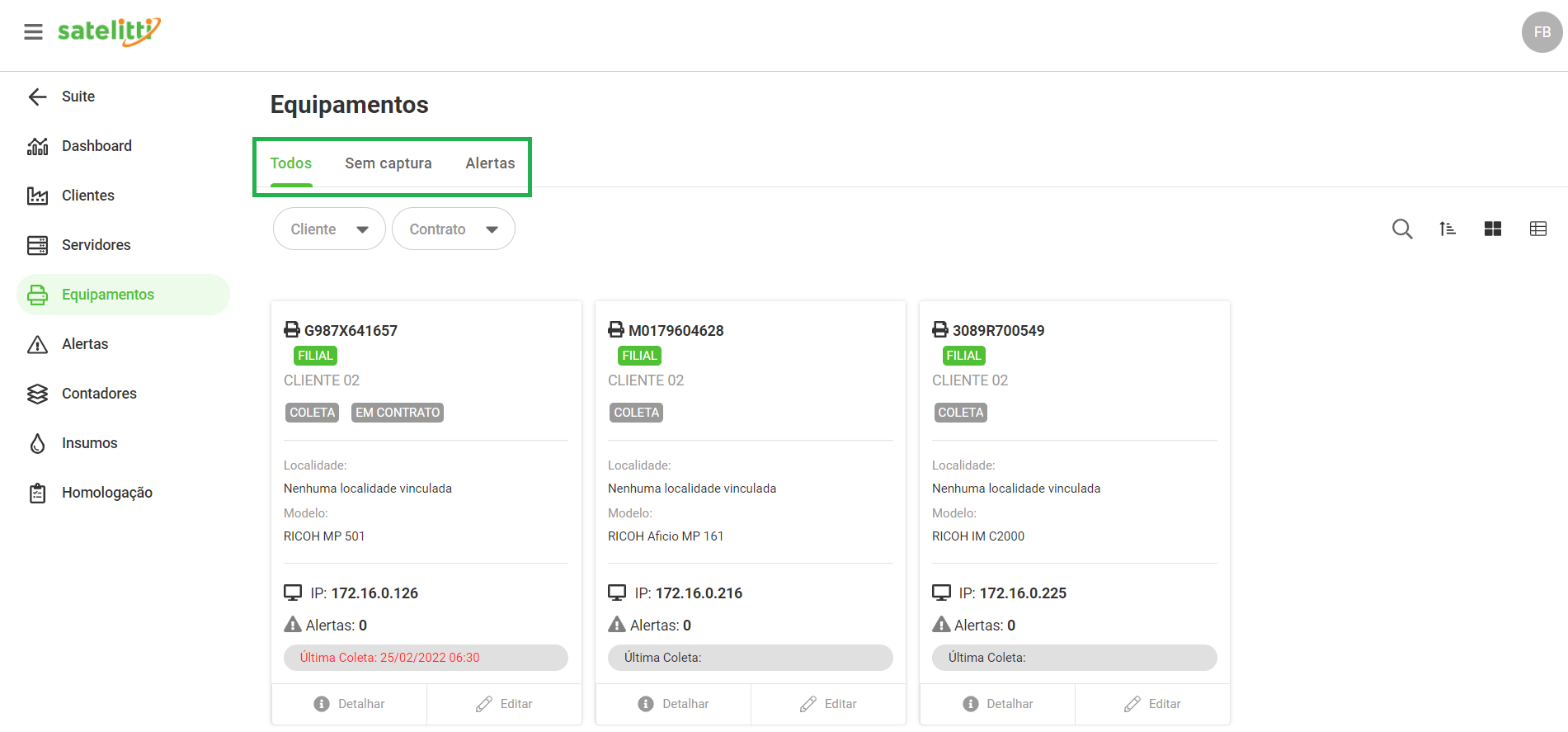Click Última Coleta 25/02/2022 06:30 bar
Image resolution: width=1568 pixels, height=732 pixels.
click(426, 658)
